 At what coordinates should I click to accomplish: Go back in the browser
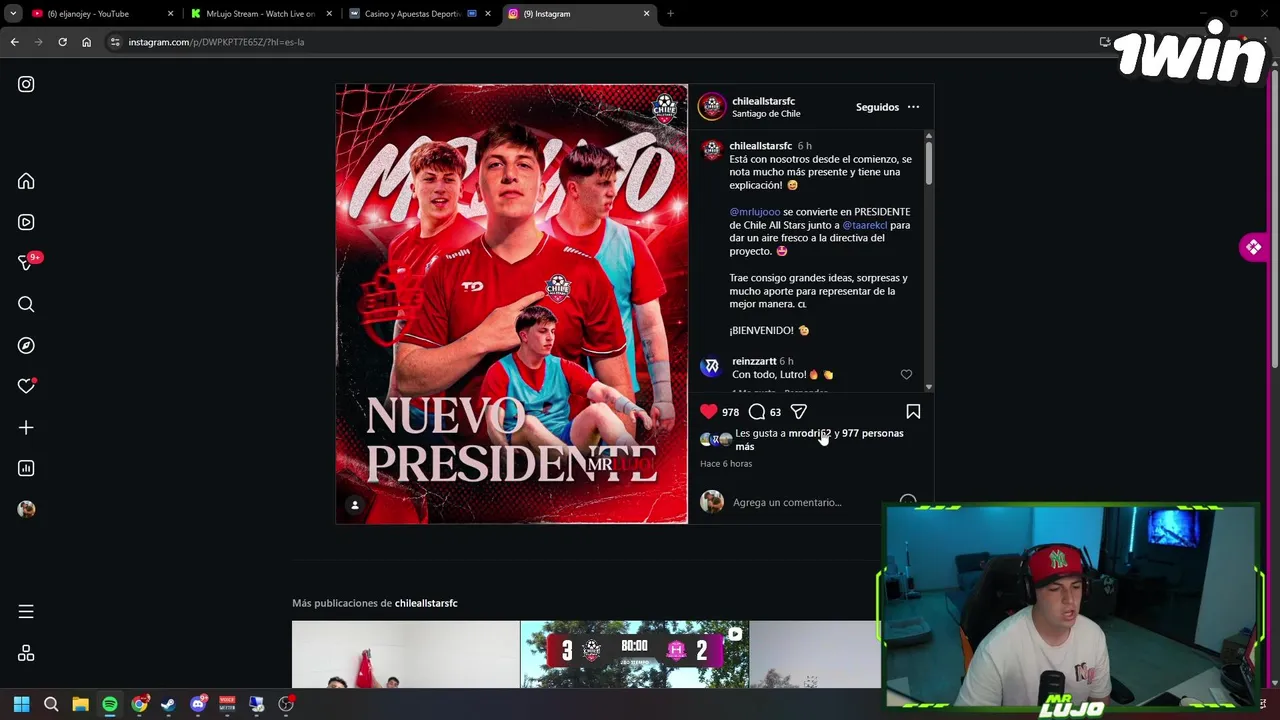click(x=14, y=42)
